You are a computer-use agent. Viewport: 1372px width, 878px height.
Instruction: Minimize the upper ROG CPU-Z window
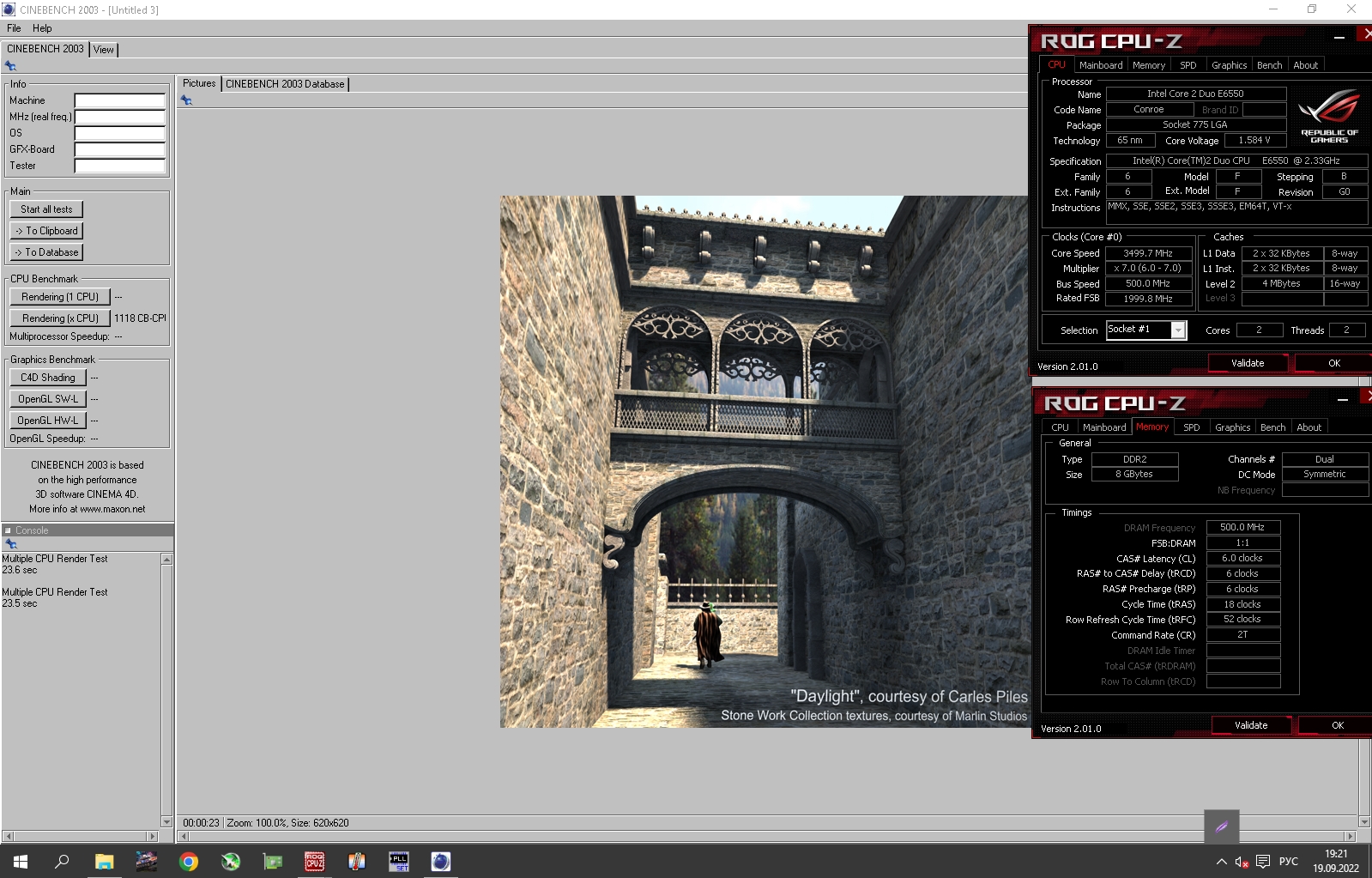coord(1339,37)
